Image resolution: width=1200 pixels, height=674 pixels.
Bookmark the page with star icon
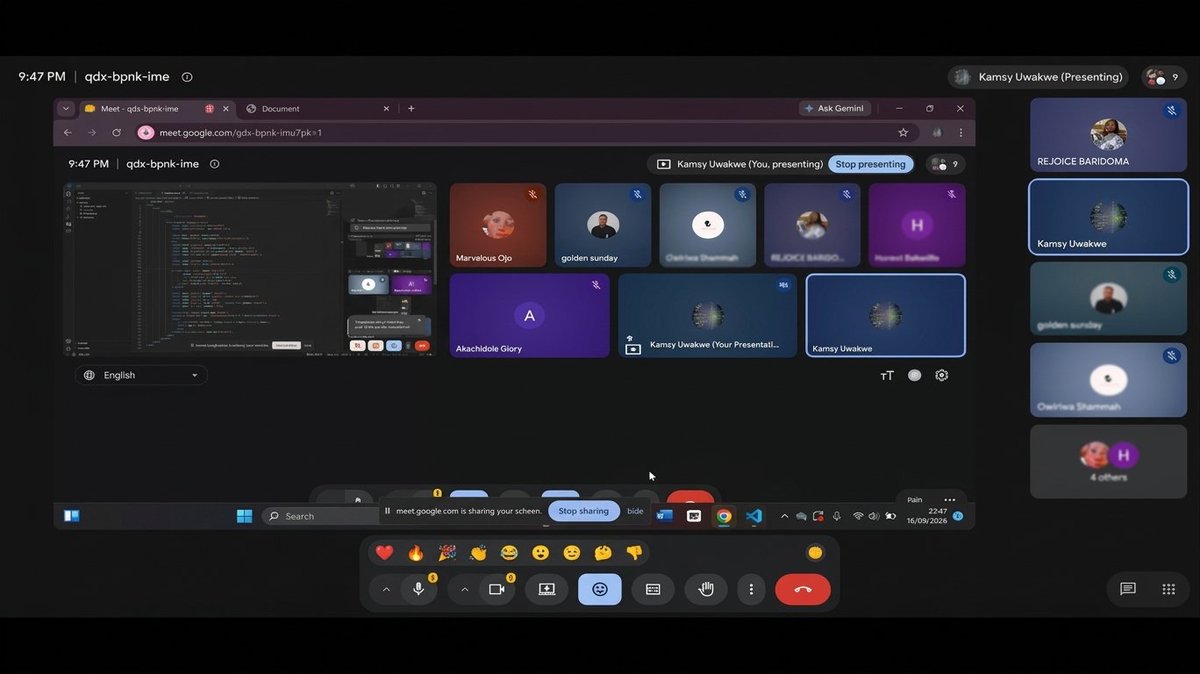(903, 132)
